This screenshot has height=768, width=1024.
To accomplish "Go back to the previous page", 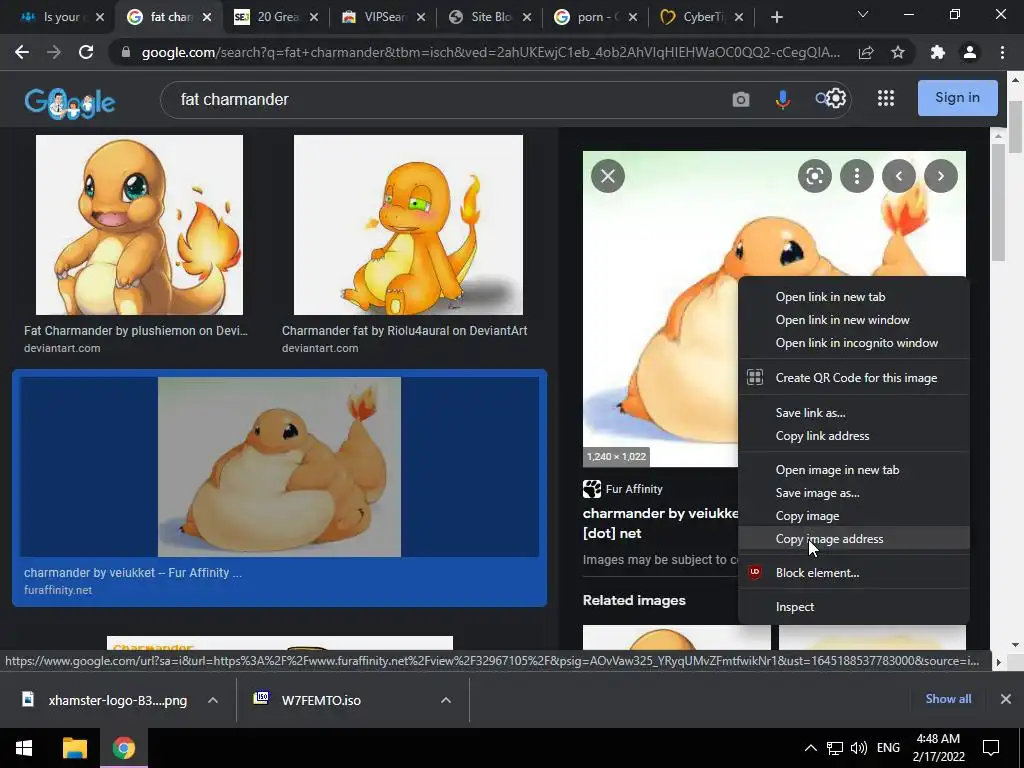I will [x=22, y=52].
